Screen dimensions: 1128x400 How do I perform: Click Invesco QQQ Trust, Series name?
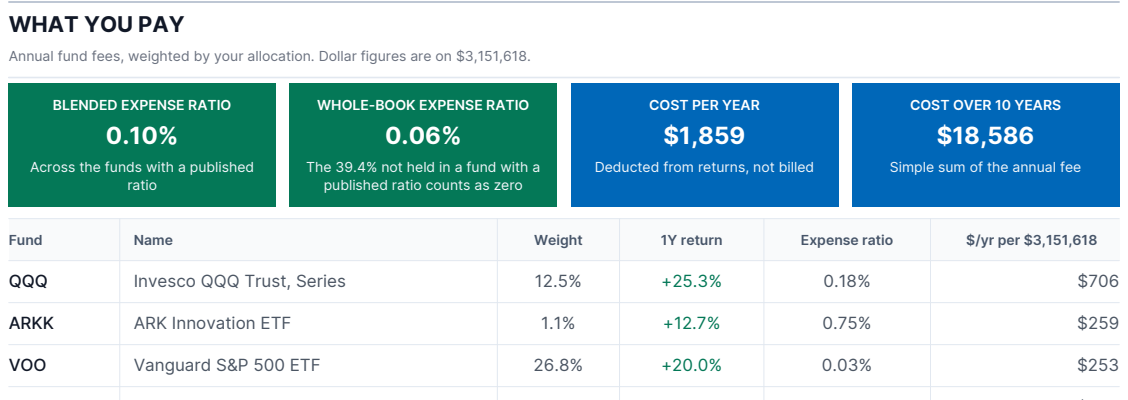click(x=240, y=282)
